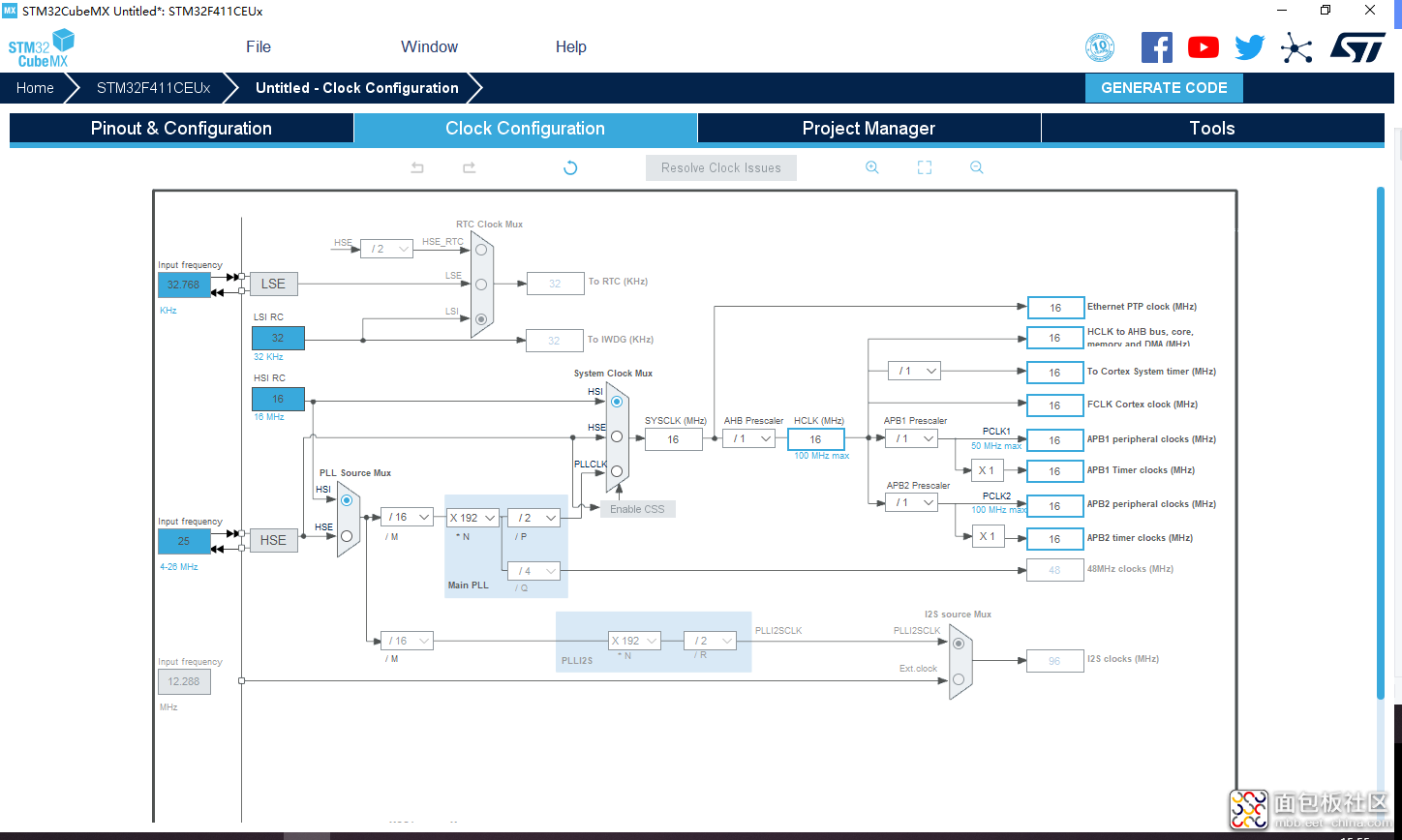Edit the HSE input frequency 25 field

tap(184, 542)
